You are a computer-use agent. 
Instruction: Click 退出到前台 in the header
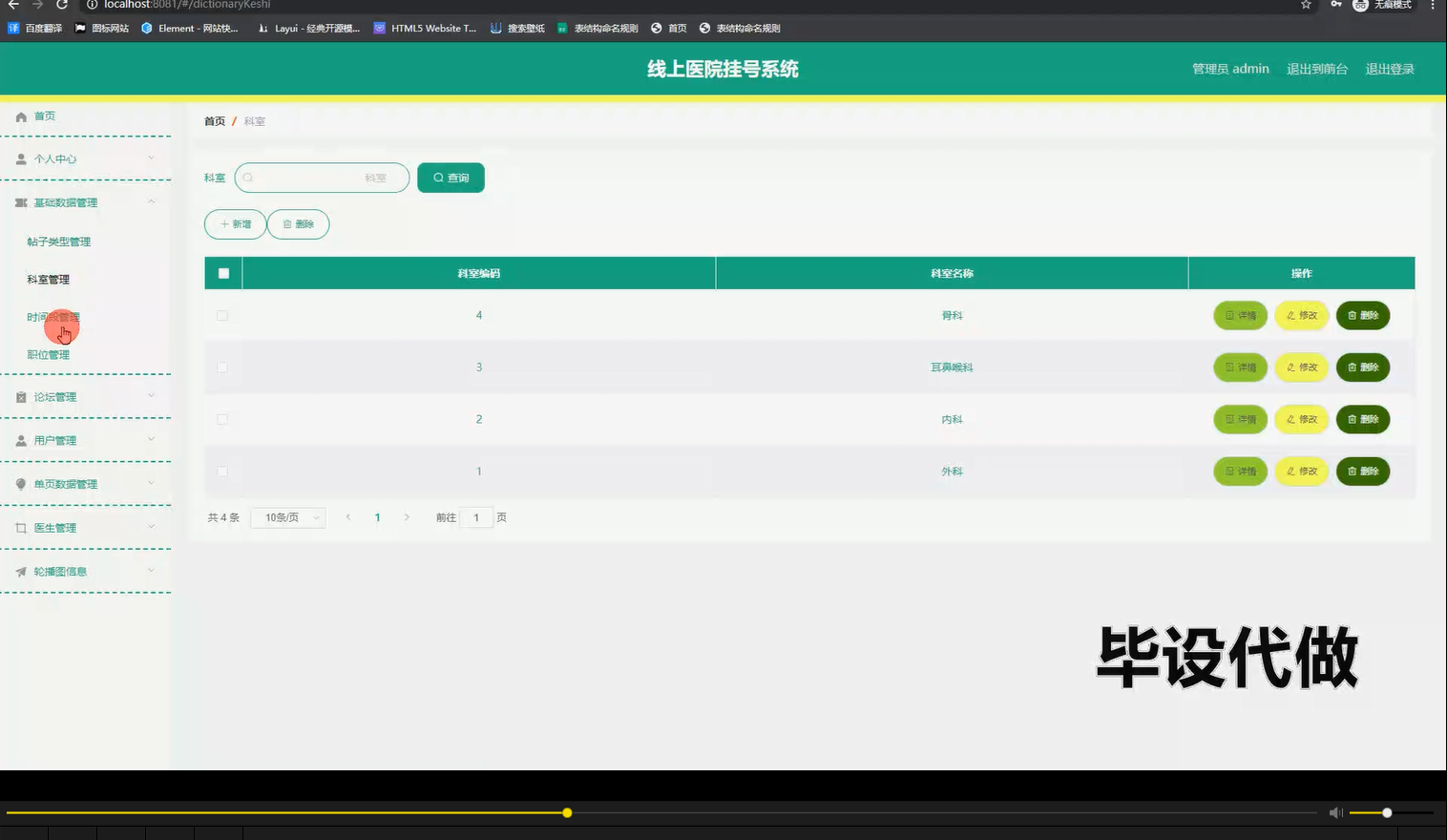[1317, 69]
